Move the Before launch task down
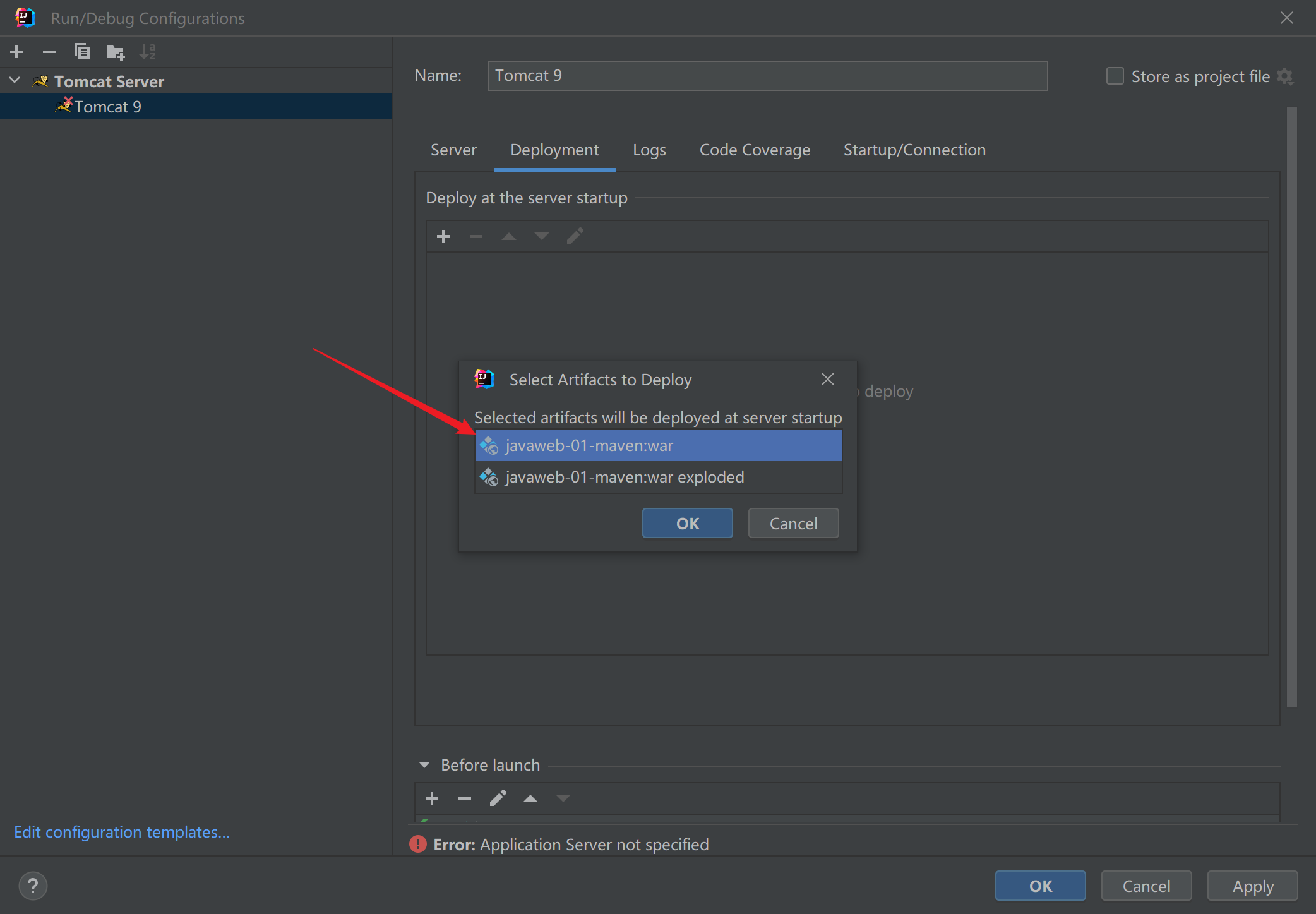This screenshot has height=914, width=1316. pos(563,798)
